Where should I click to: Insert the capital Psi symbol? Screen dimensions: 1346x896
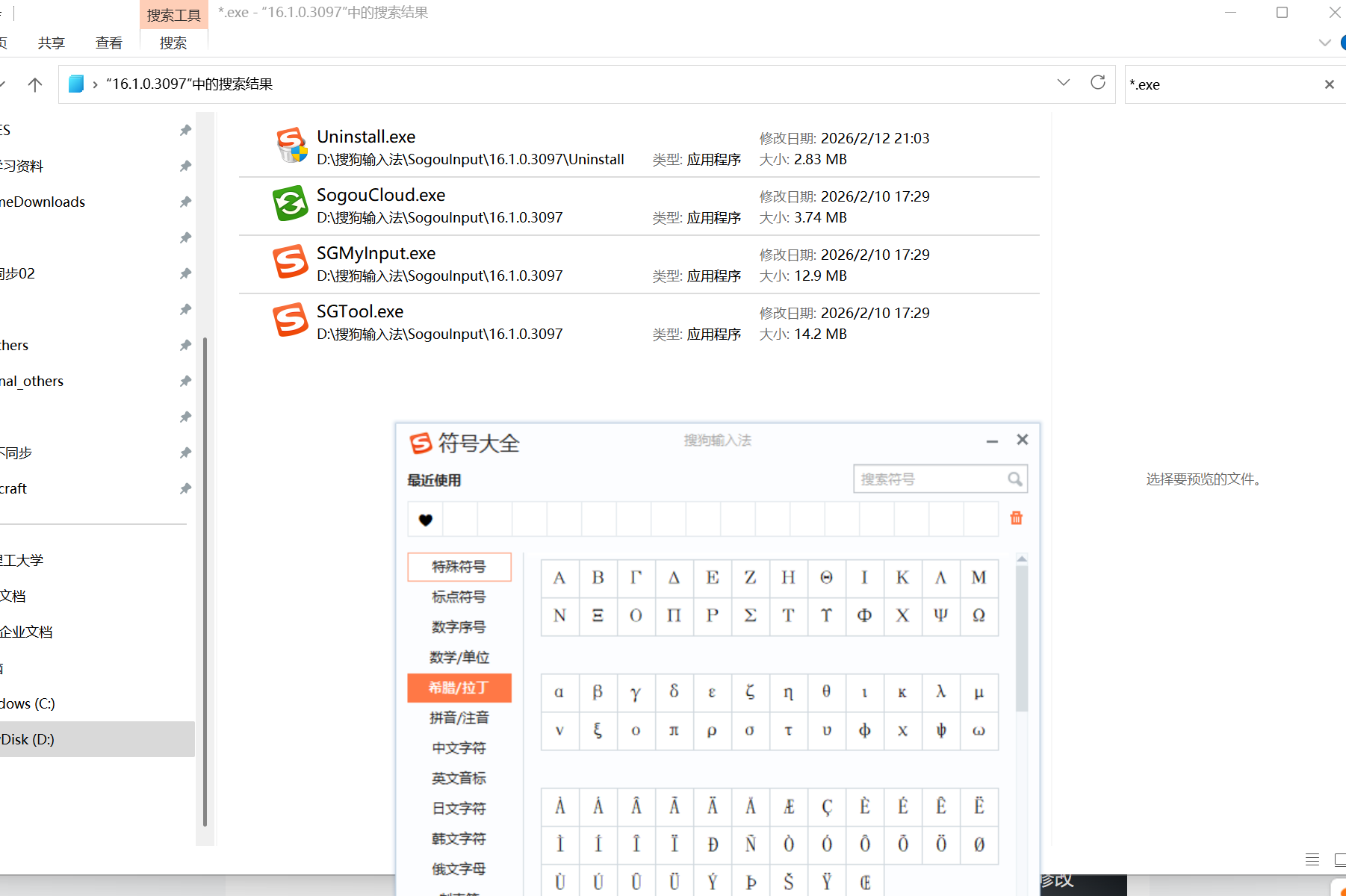pyautogui.click(x=940, y=616)
